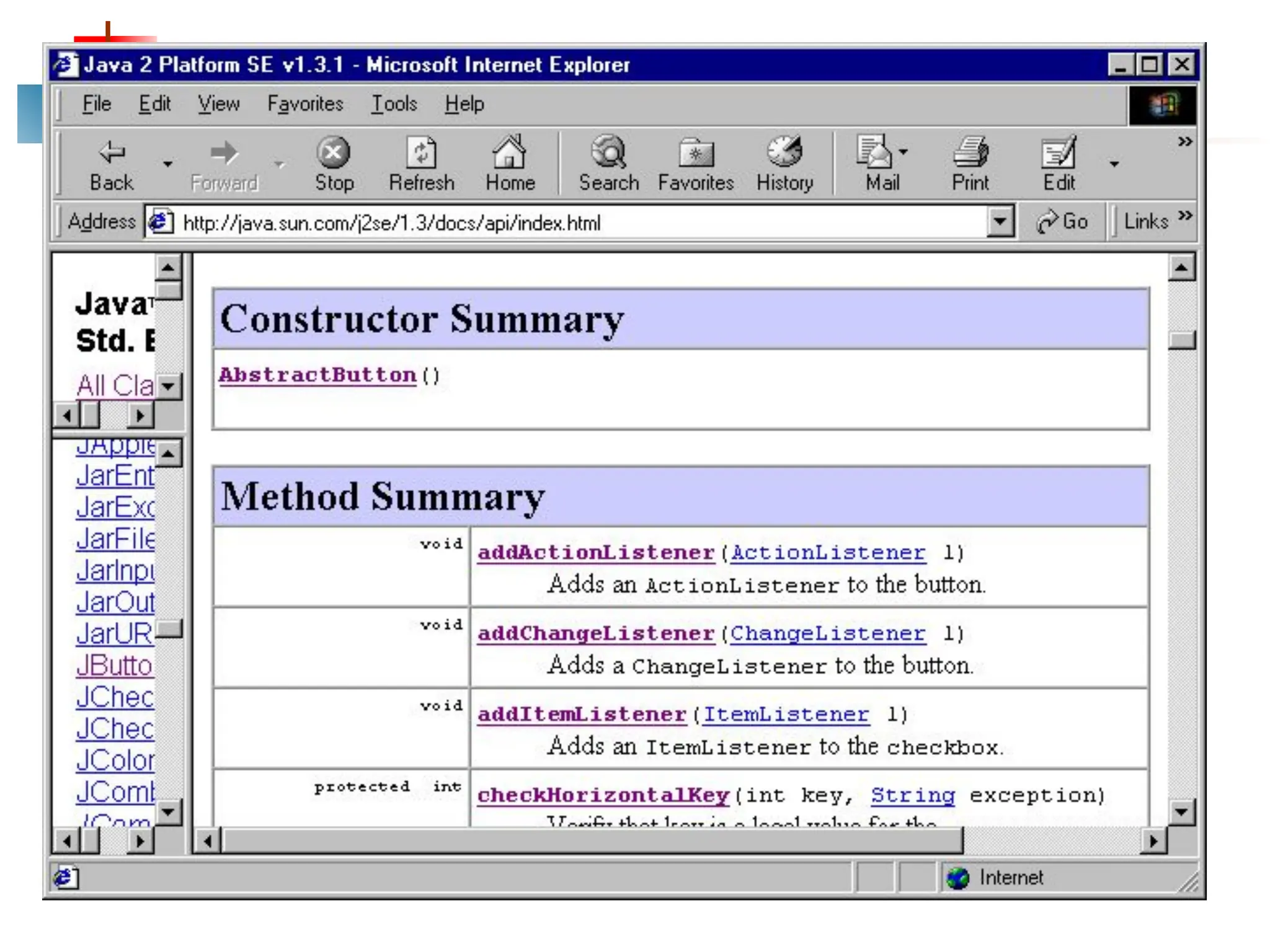The width and height of the screenshot is (1270, 952).
Task: Open the Back button history dropdown arrow
Action: (167, 164)
